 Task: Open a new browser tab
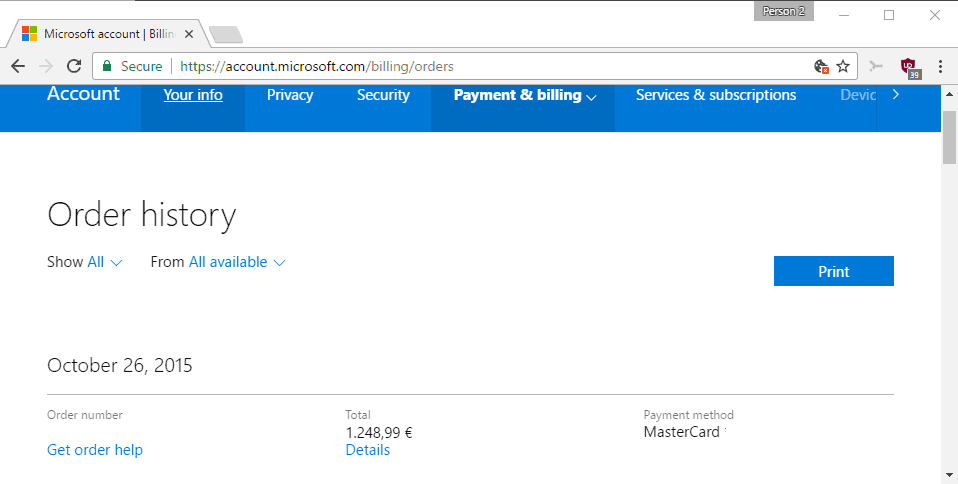point(225,35)
